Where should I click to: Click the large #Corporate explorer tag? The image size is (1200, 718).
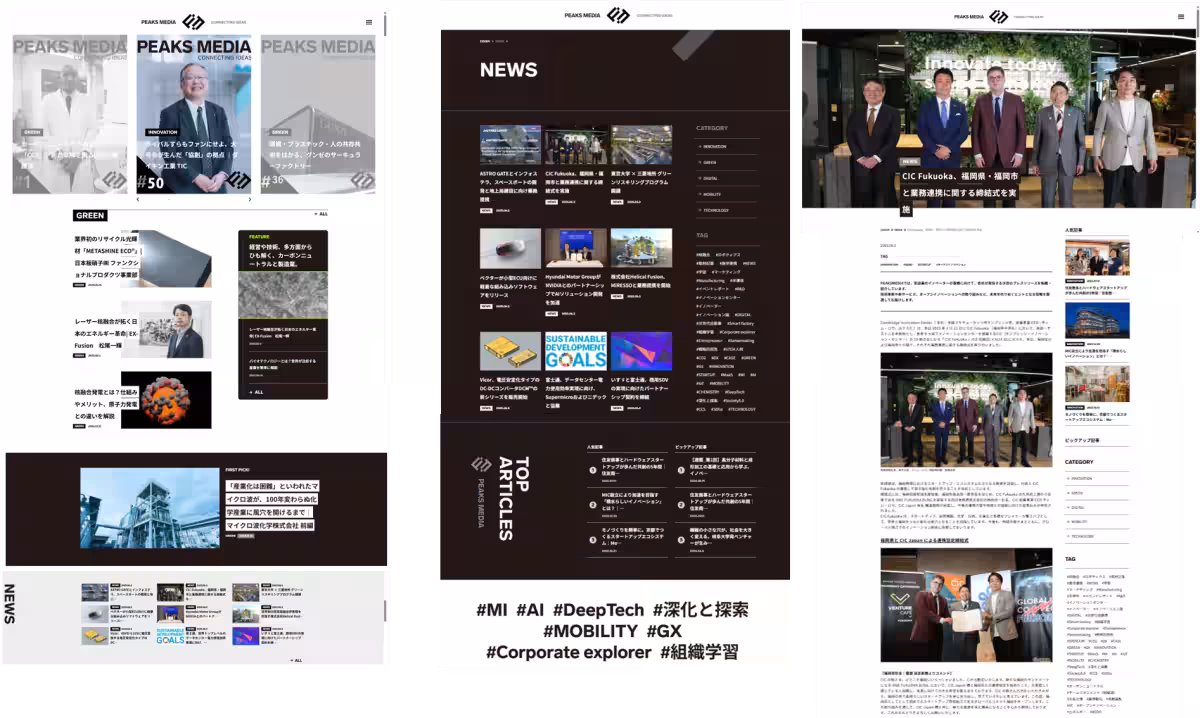coord(568,652)
